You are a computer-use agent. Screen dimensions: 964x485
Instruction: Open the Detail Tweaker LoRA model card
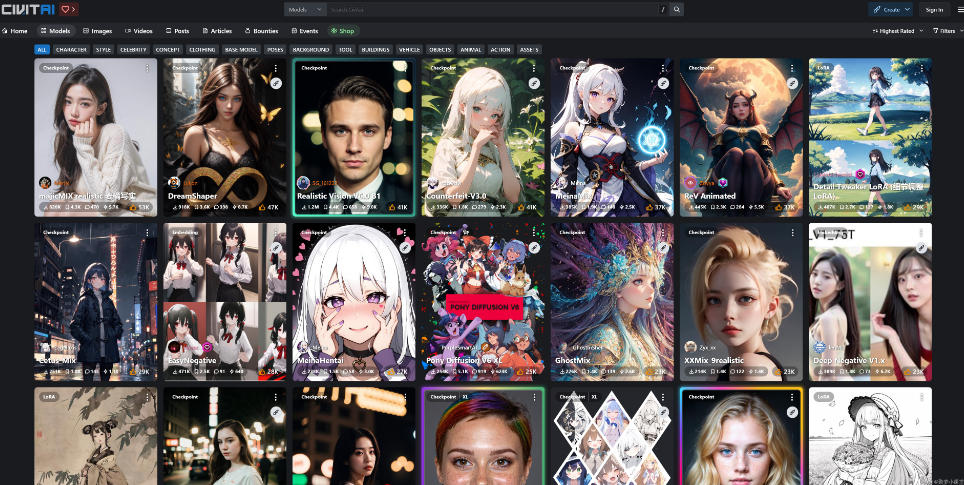click(x=870, y=137)
